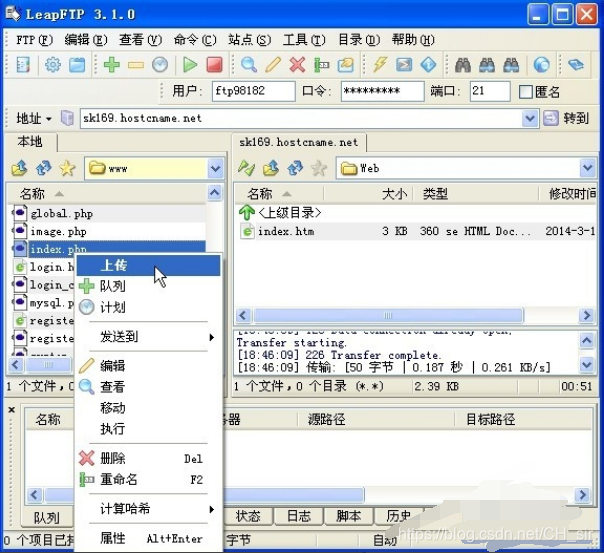Click the remote pane connect icon

[x=247, y=168]
